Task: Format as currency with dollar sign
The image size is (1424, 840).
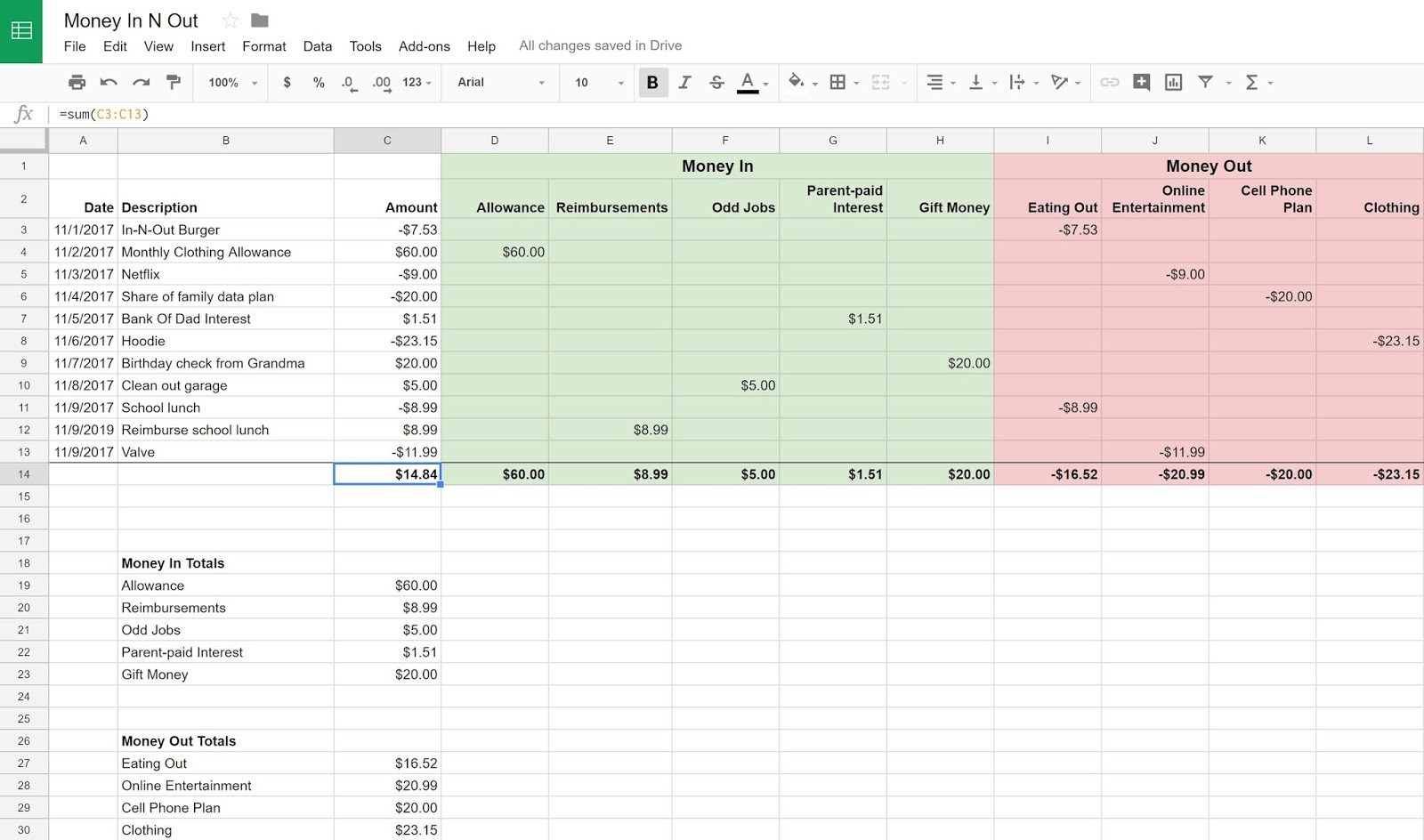Action: 287,82
